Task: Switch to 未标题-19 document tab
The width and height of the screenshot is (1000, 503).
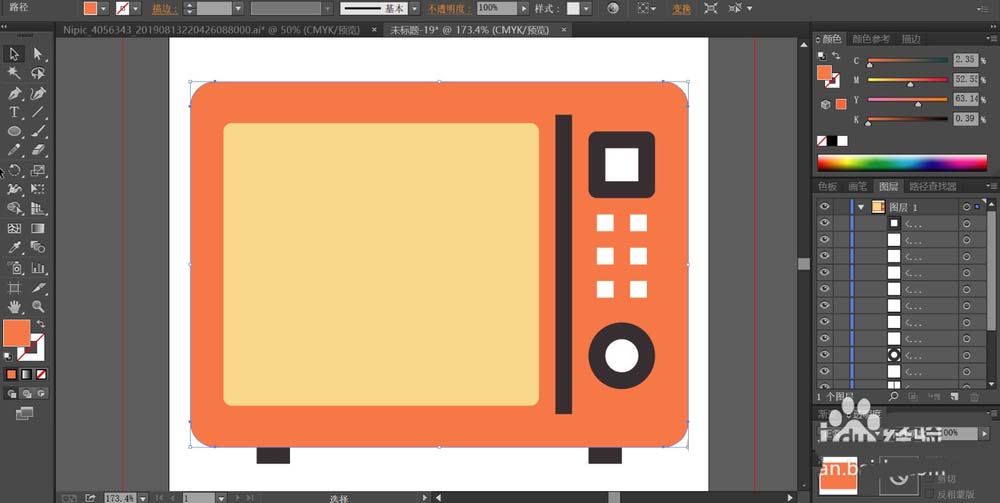Action: tap(469, 29)
